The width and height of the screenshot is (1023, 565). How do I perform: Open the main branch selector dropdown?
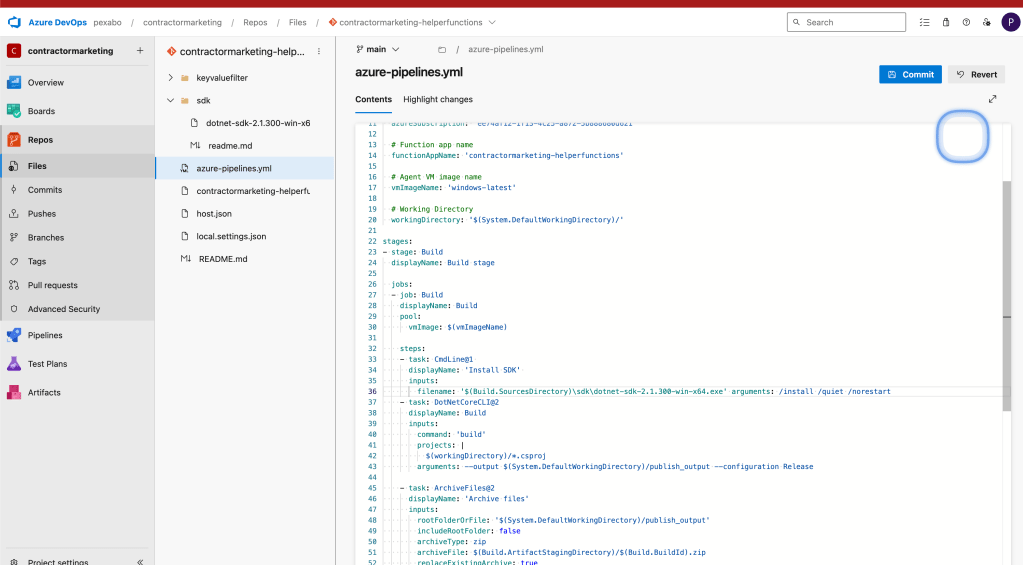[378, 50]
